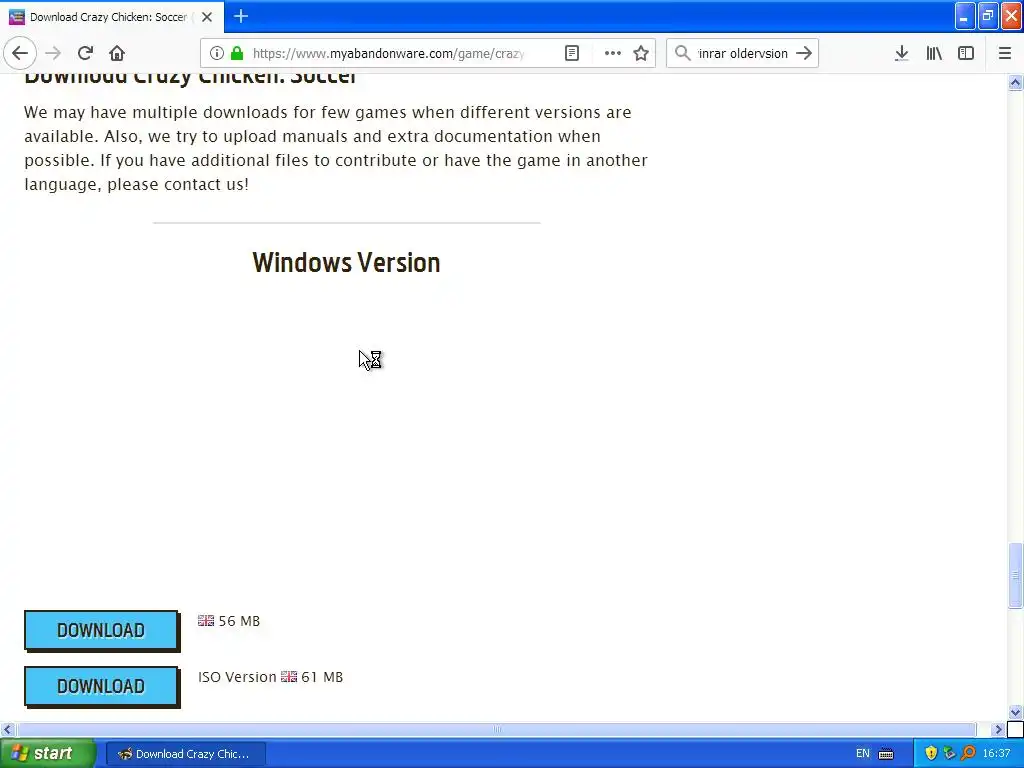Click the 16:37 system clock
Viewport: 1024px width, 768px height.
(x=996, y=754)
